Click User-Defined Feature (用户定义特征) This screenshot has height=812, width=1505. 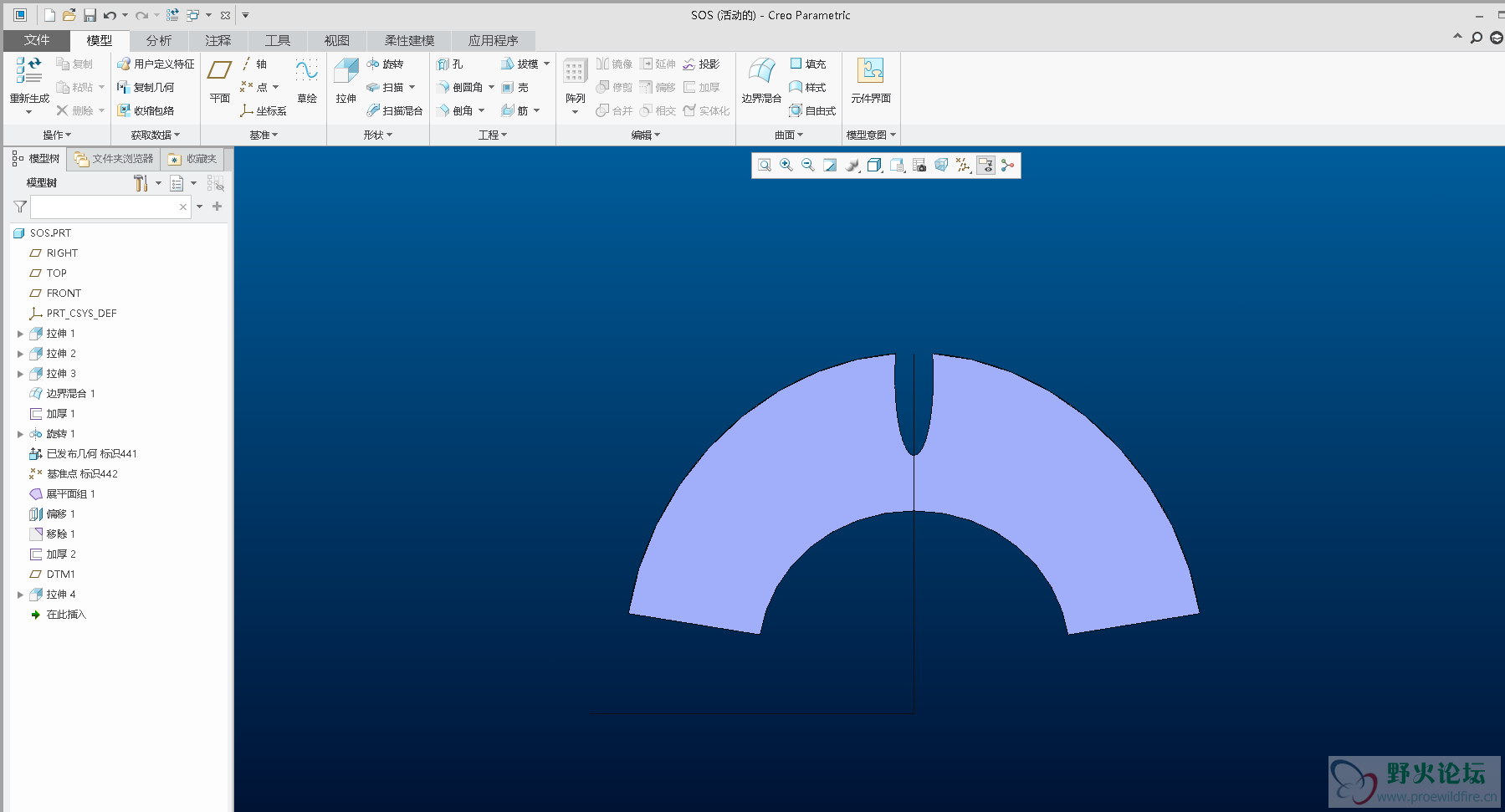pos(155,64)
